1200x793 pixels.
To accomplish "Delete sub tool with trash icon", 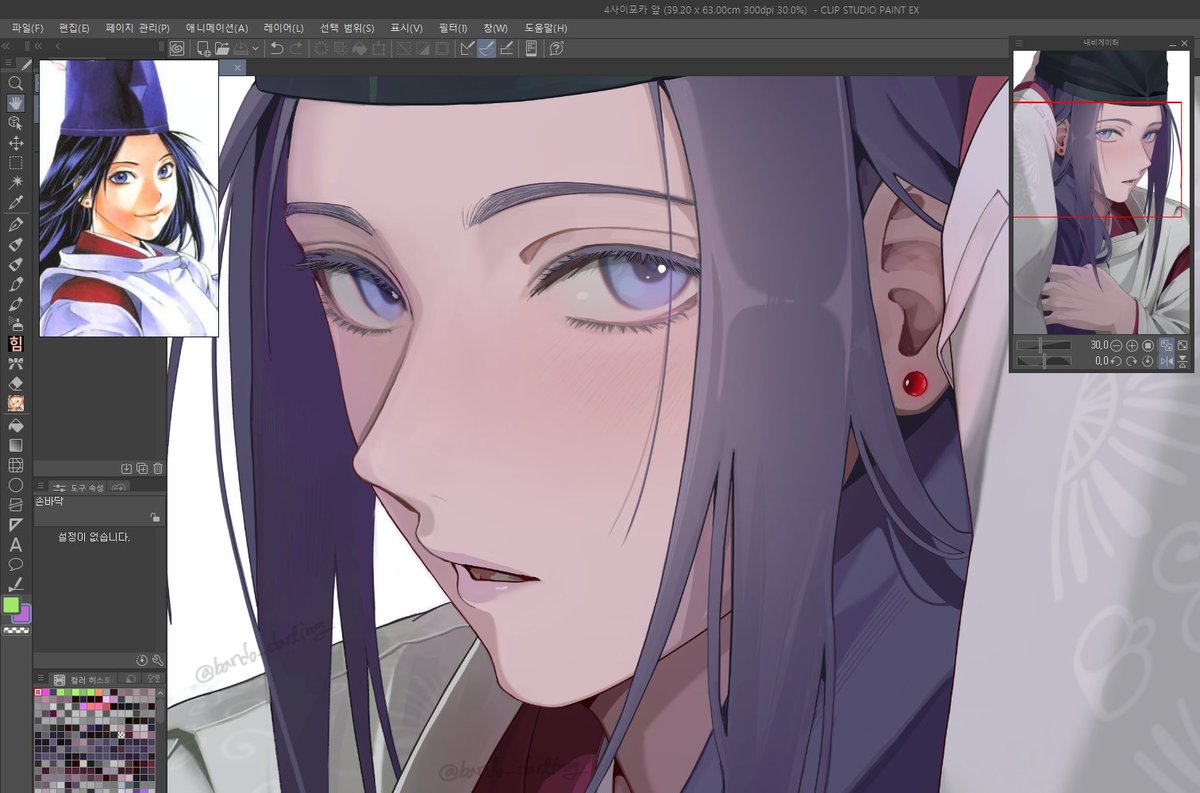I will 158,468.
